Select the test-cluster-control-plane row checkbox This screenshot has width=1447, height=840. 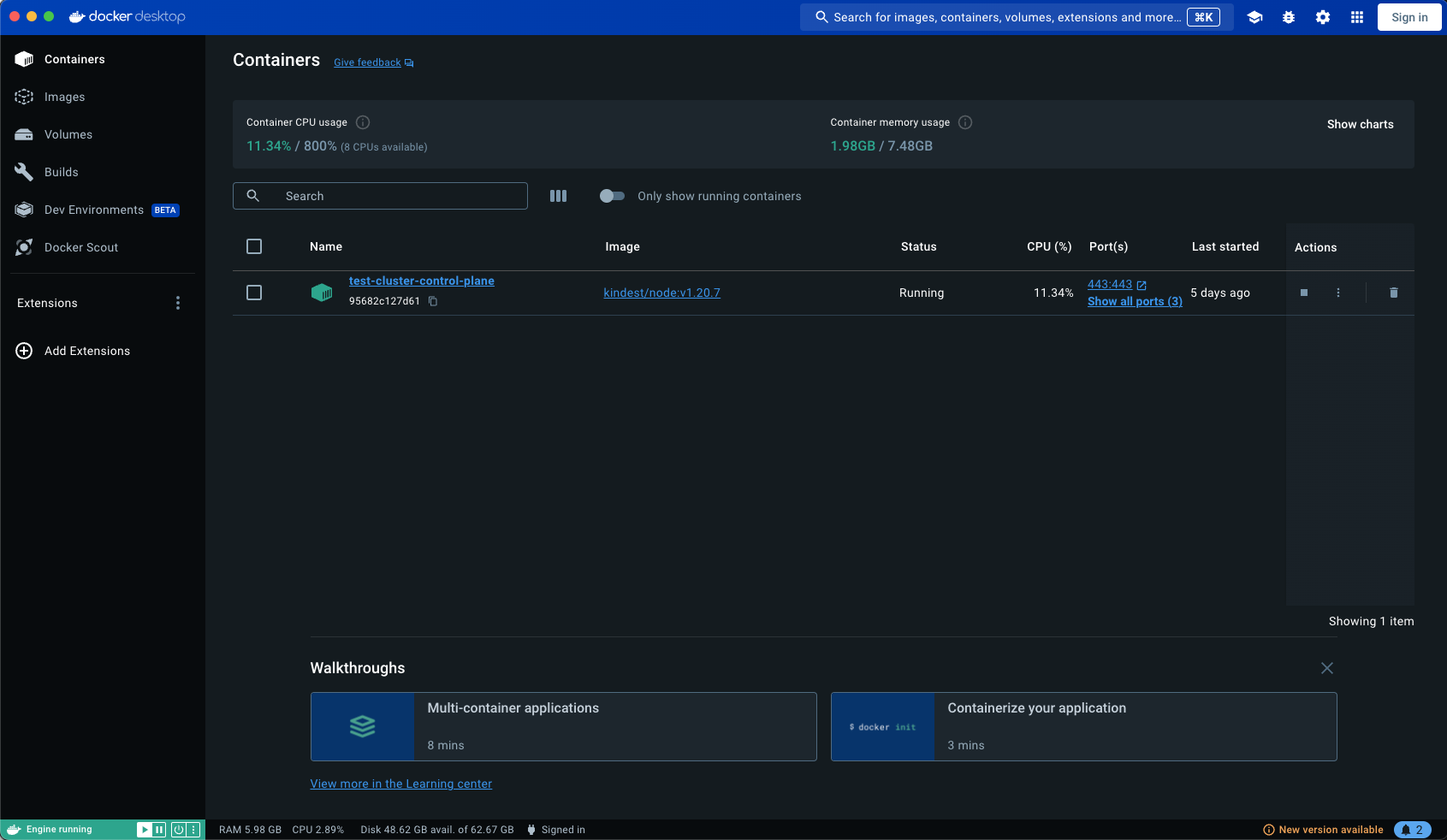(254, 293)
